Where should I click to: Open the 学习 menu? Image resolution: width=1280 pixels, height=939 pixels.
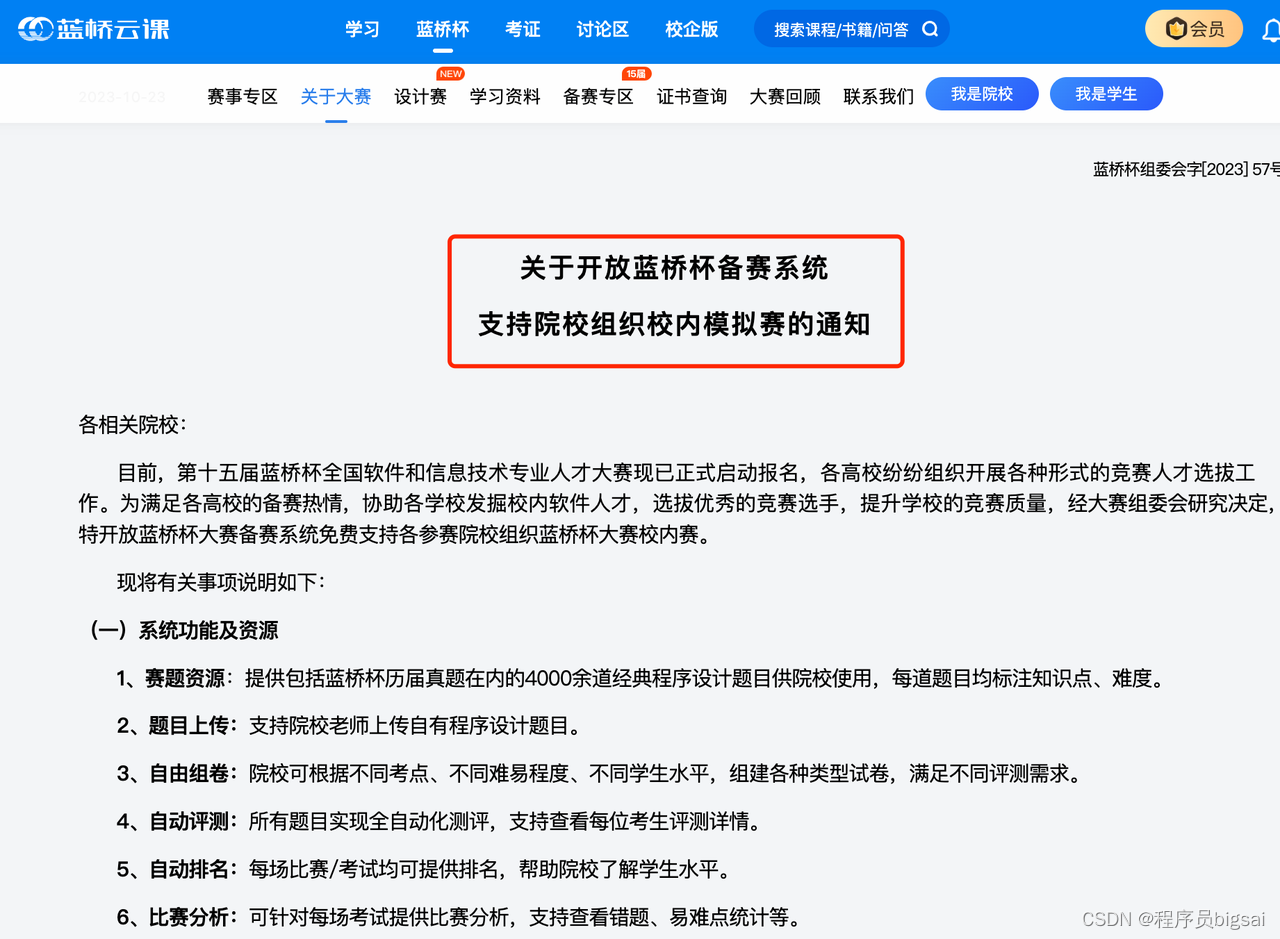tap(362, 29)
